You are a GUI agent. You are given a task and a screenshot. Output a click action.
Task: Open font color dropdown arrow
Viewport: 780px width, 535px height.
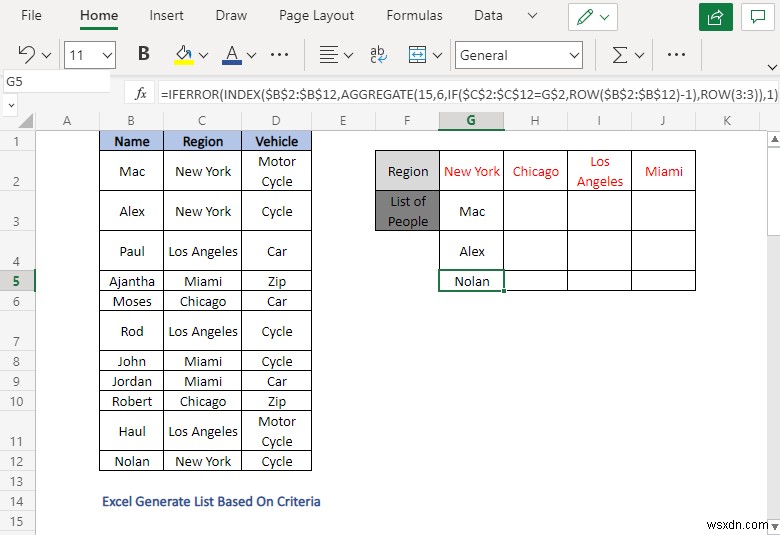click(252, 55)
